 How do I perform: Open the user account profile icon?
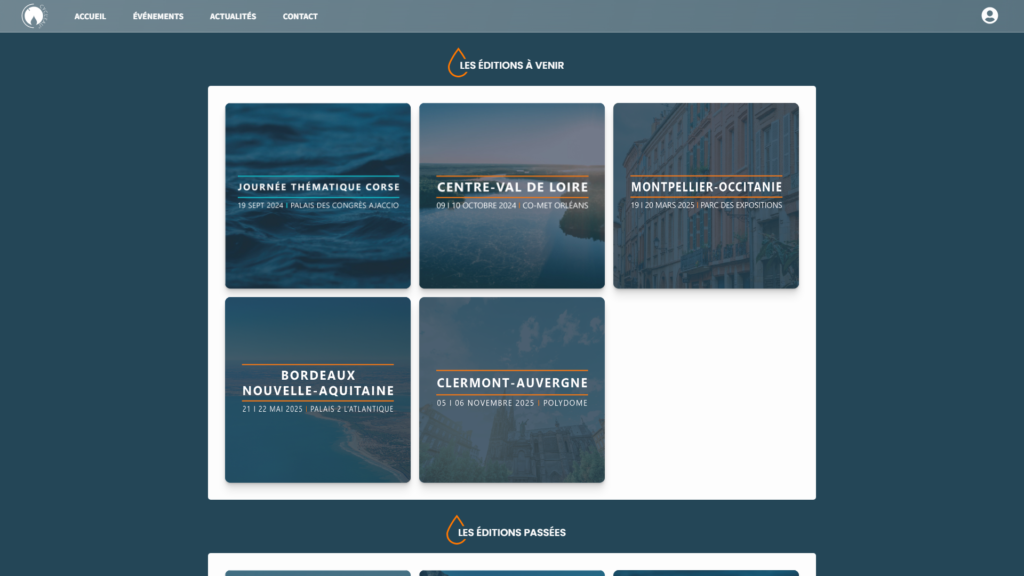tap(989, 15)
